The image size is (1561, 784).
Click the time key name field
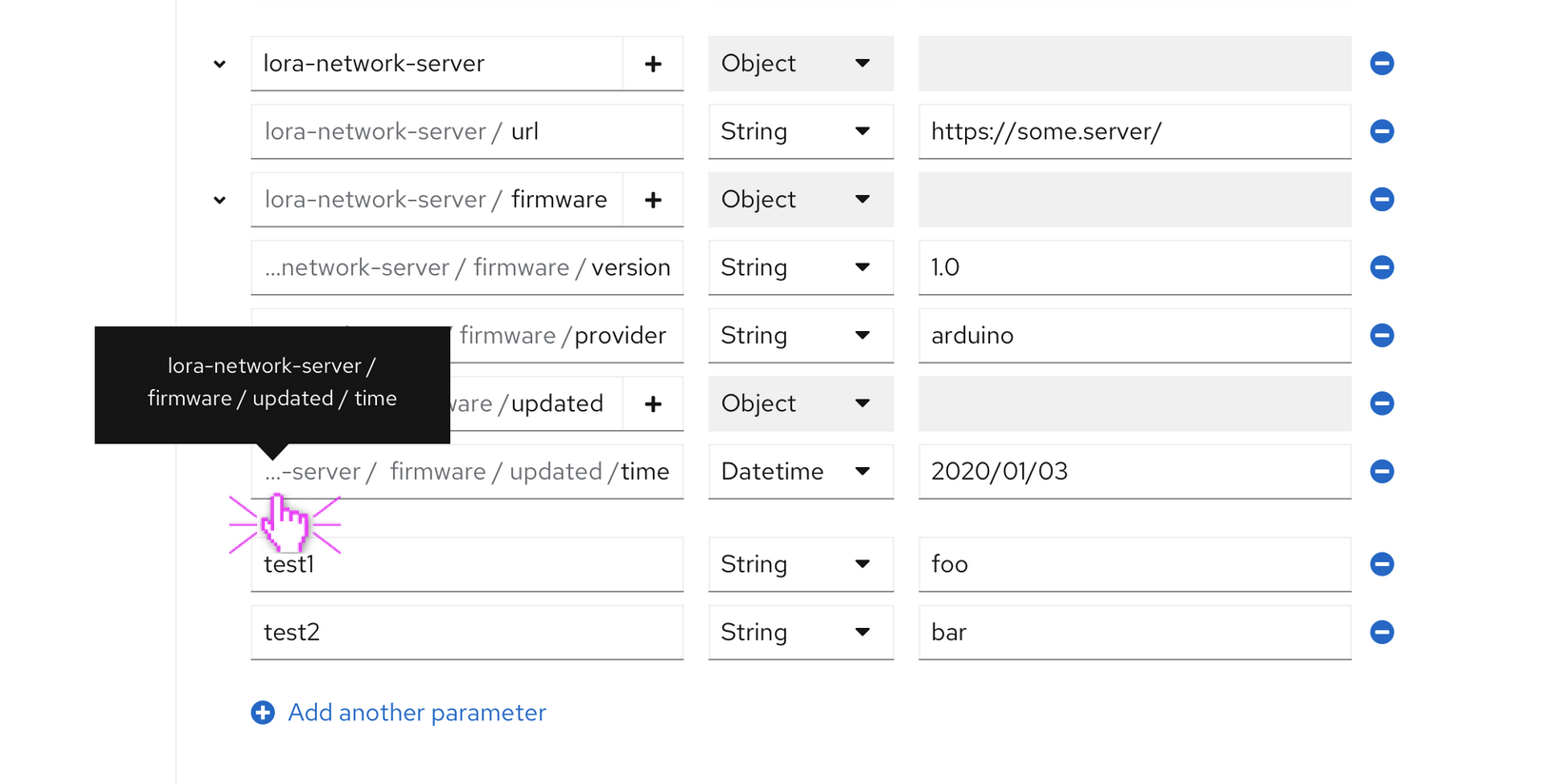[x=467, y=472]
